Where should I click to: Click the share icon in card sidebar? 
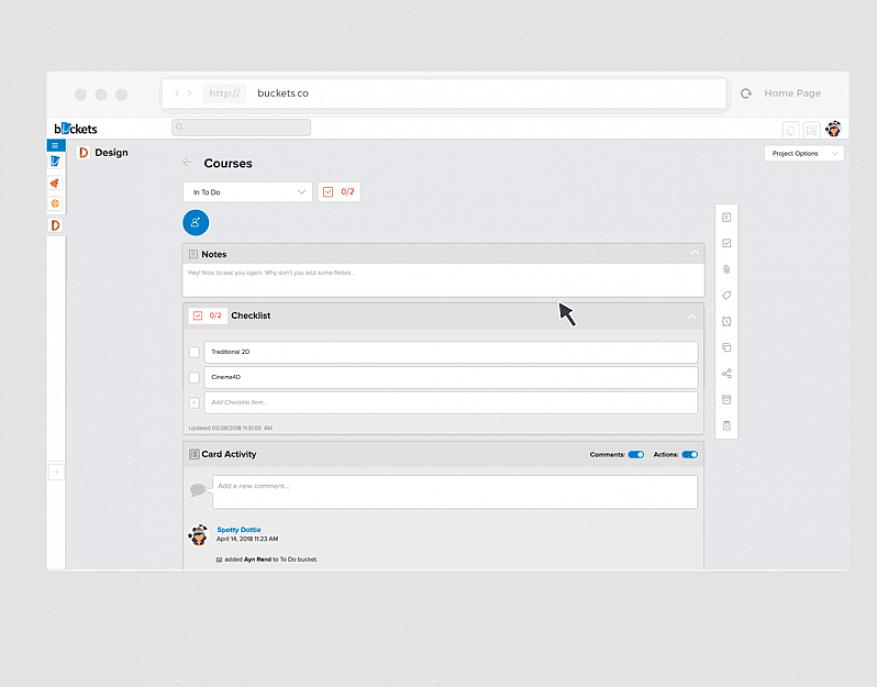[727, 373]
